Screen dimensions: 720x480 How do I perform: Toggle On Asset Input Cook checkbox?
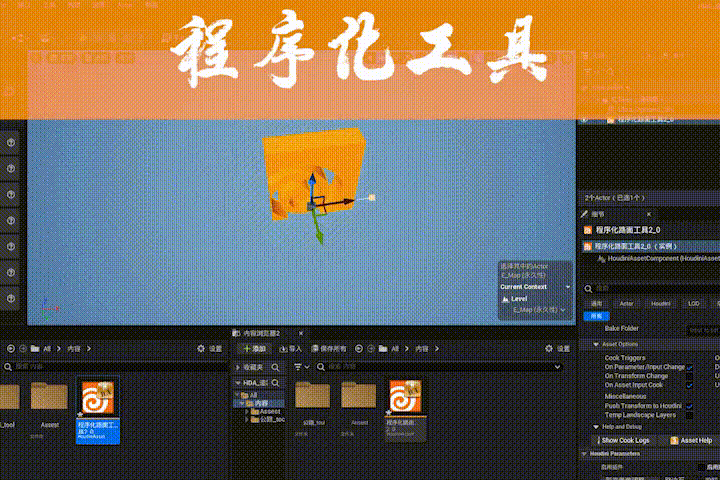pos(689,385)
